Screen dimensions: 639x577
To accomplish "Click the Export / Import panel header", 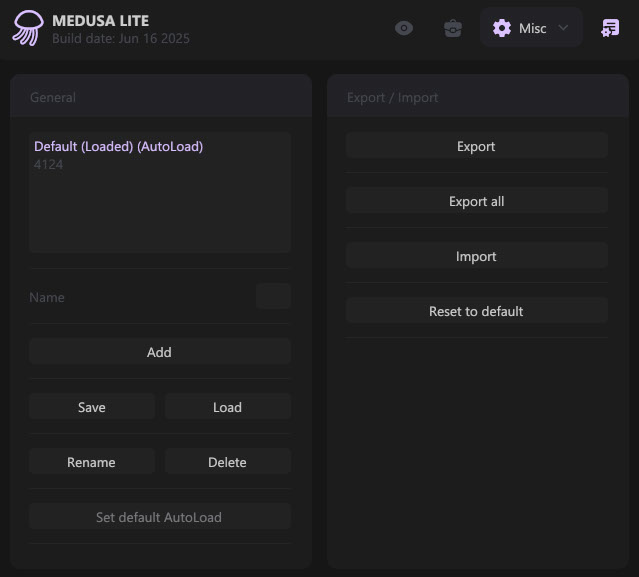I will point(392,97).
